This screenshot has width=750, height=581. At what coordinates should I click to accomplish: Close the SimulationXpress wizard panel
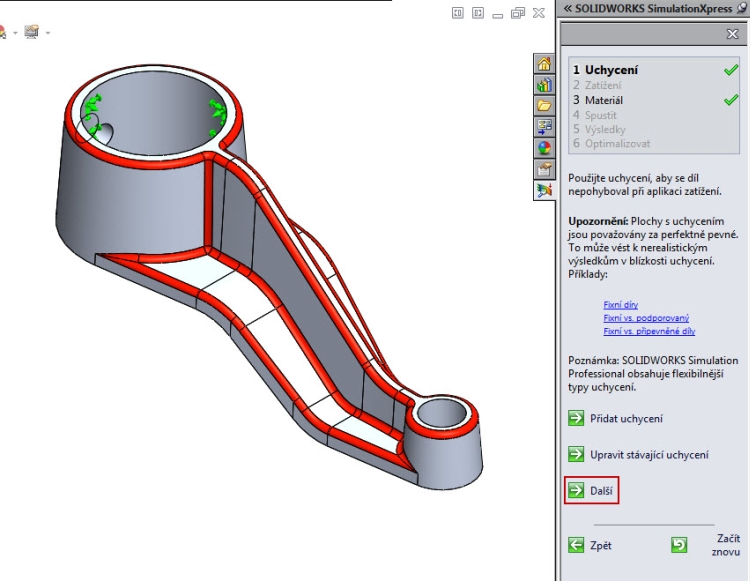(732, 34)
